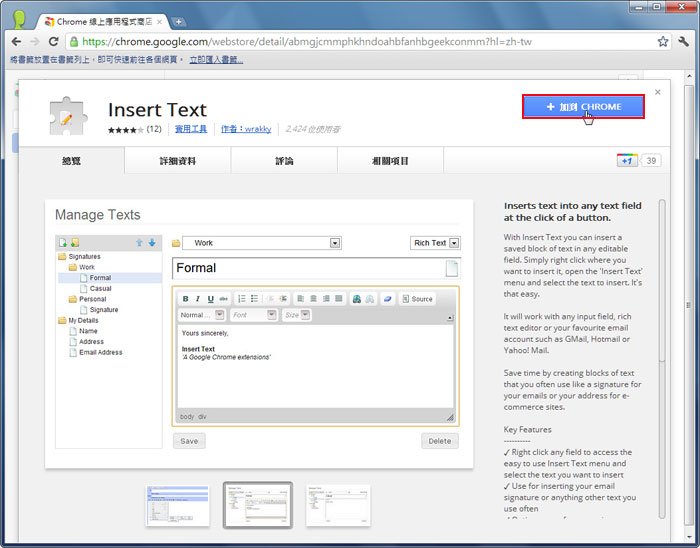The image size is (700, 548).
Task: Switch to the overview tab
Action: [x=71, y=161]
